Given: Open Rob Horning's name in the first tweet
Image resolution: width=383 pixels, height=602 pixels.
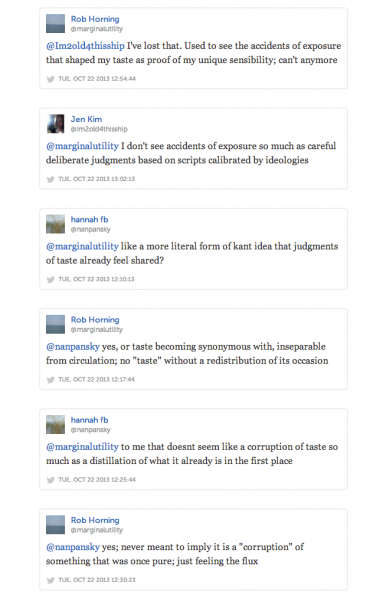Looking at the screenshot, I should [x=95, y=19].
